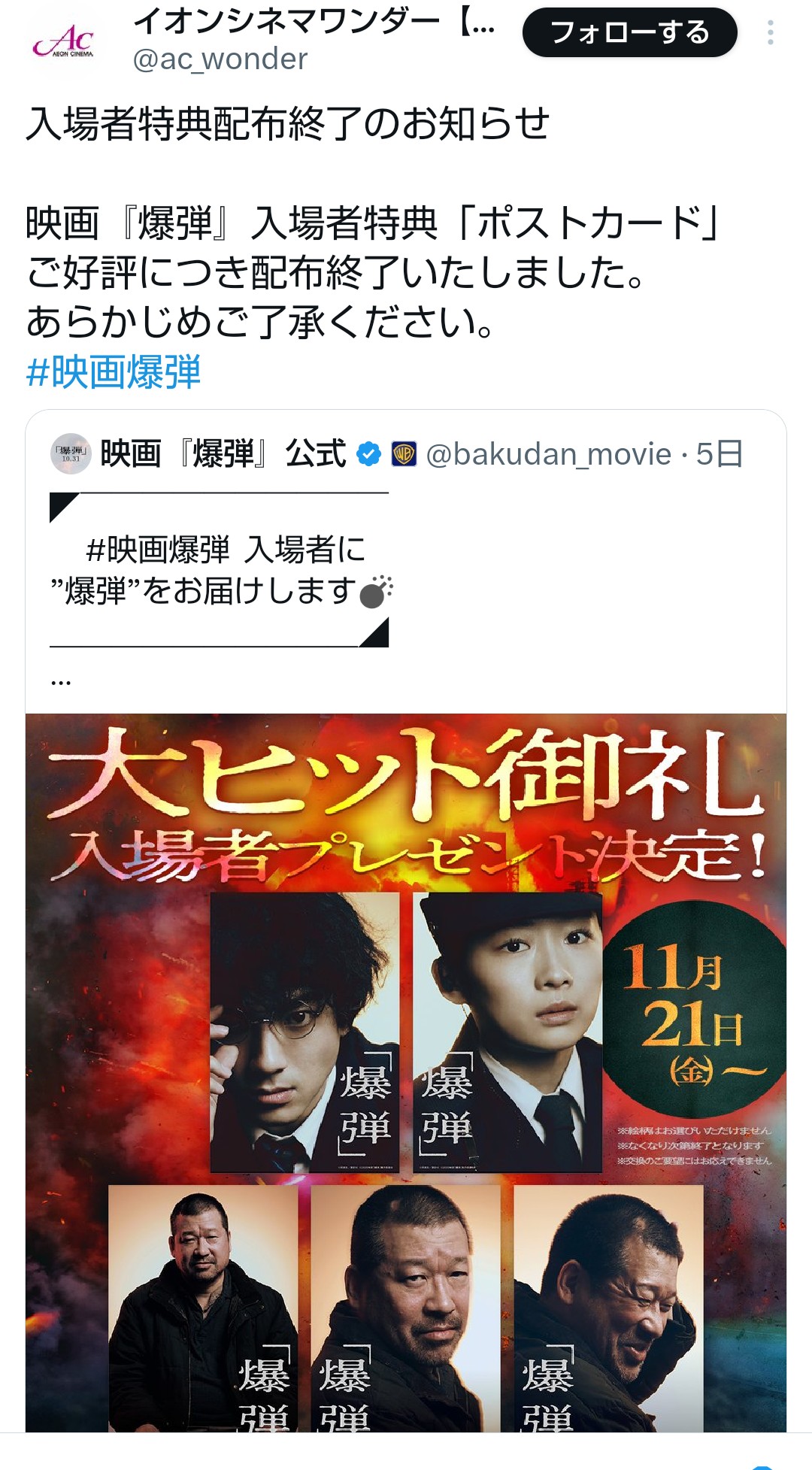The width and height of the screenshot is (812, 1470).
Task: Tap the 5日 timestamp of quoted tweet
Action: (720, 454)
